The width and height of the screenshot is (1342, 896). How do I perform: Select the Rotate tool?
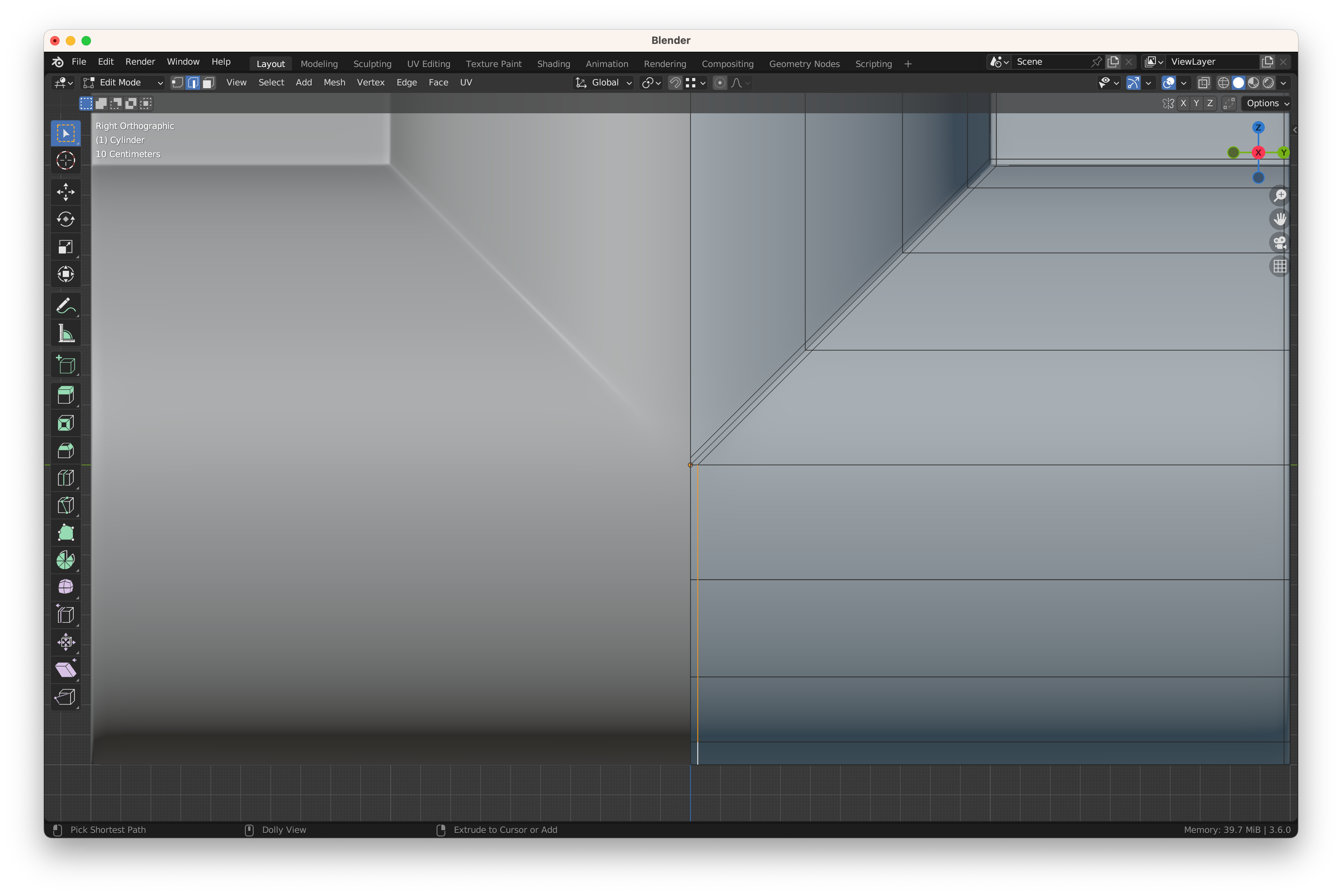[x=66, y=219]
